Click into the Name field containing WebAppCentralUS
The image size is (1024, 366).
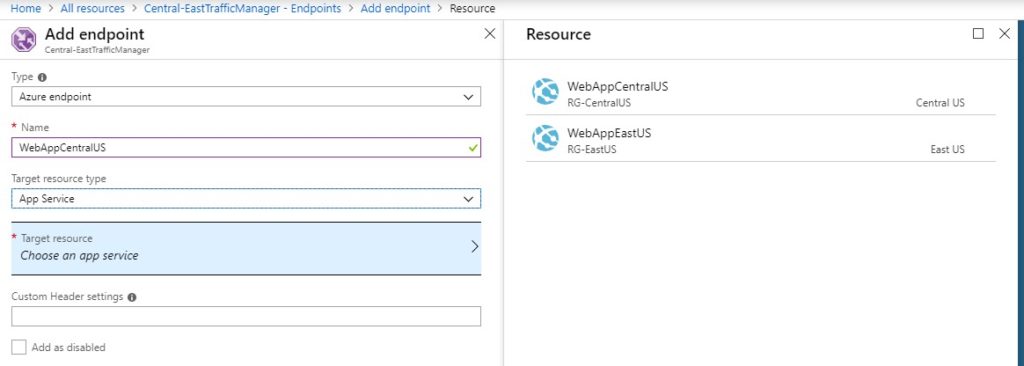pyautogui.click(x=246, y=148)
